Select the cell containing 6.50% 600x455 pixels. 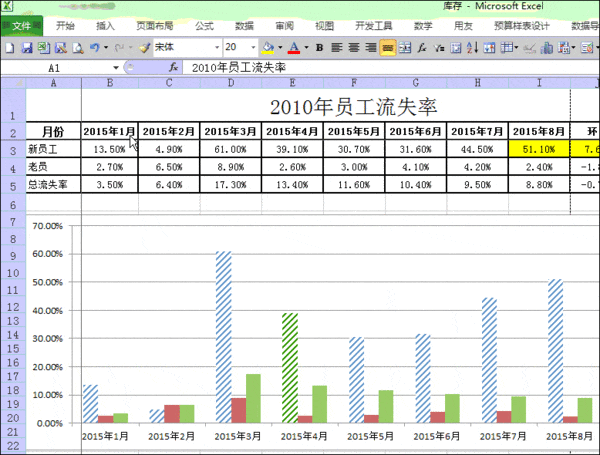(x=169, y=167)
